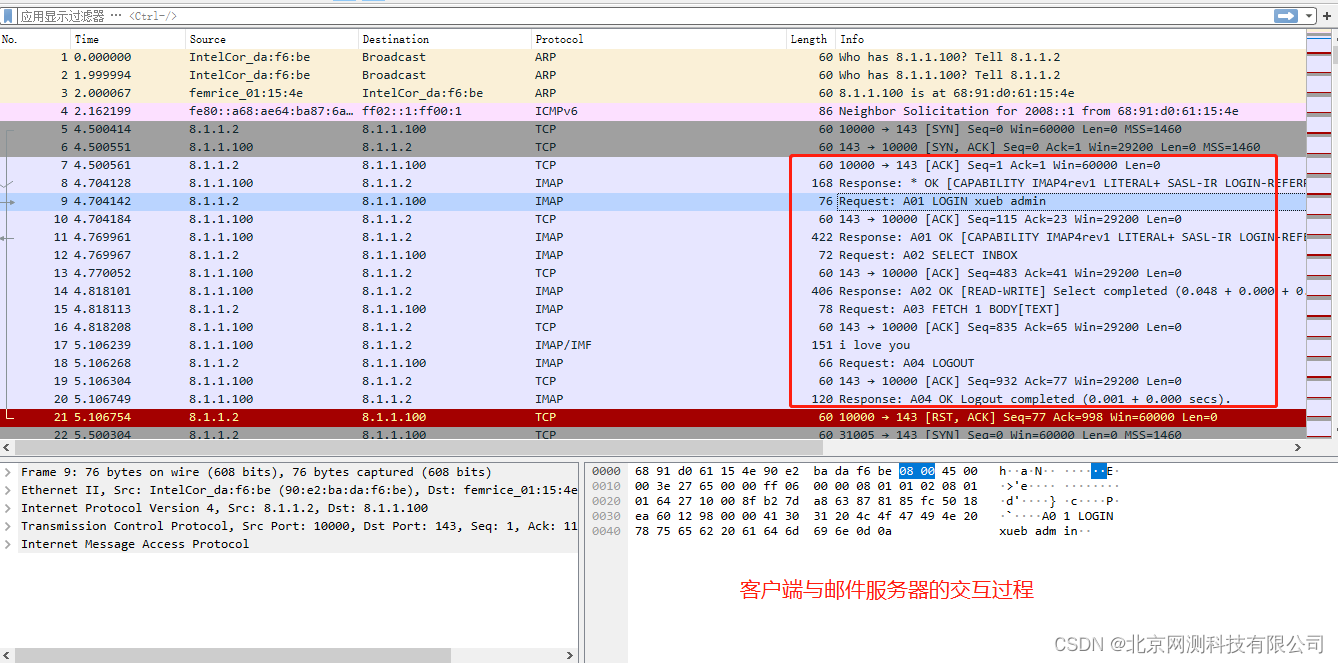Screen dimensions: 1338x663
Task: Select packet 22 TCP 31005 SYN row
Action: (x=653, y=434)
